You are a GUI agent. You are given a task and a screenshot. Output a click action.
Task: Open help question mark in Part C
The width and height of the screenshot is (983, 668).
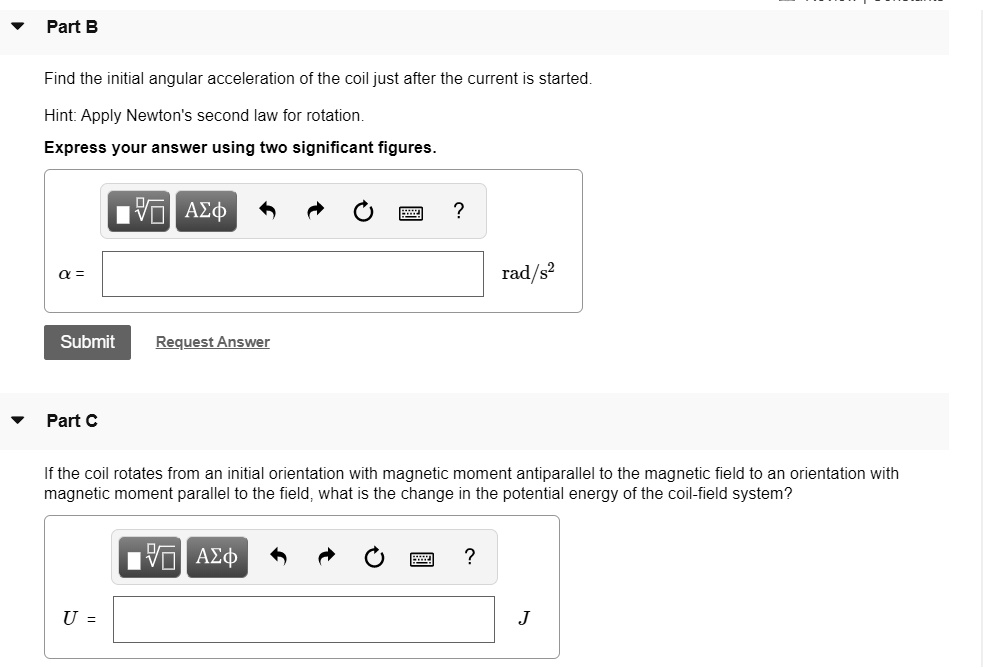pyautogui.click(x=469, y=556)
